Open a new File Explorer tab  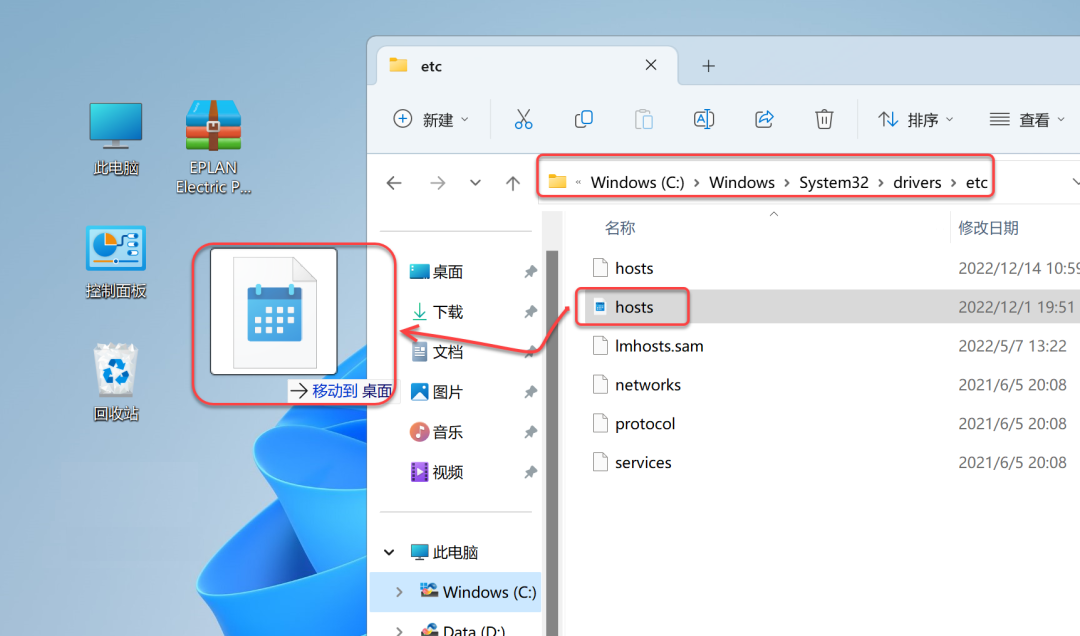tap(708, 65)
